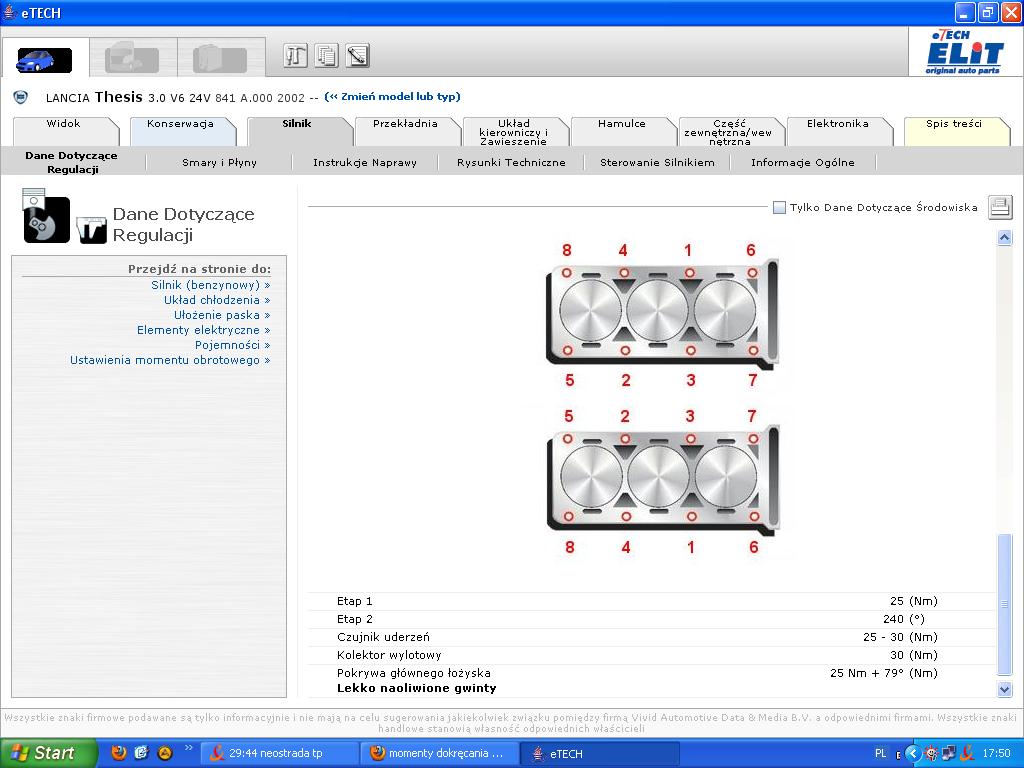Enable Tylko Dane Dotyczące Środowiska checkbox
This screenshot has height=768, width=1024.
[x=779, y=208]
